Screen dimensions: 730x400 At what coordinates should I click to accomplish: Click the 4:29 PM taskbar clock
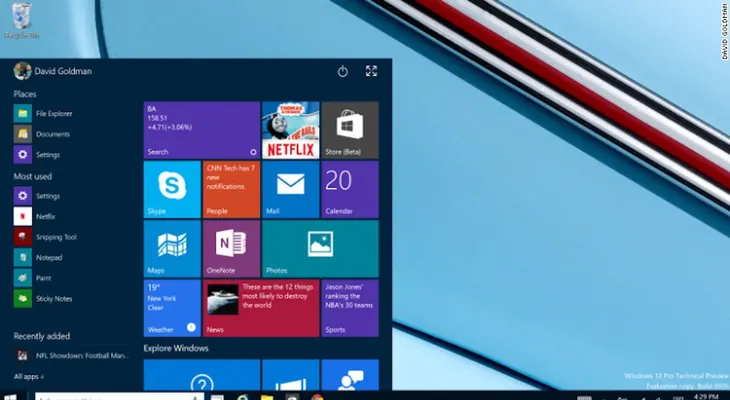click(x=706, y=396)
